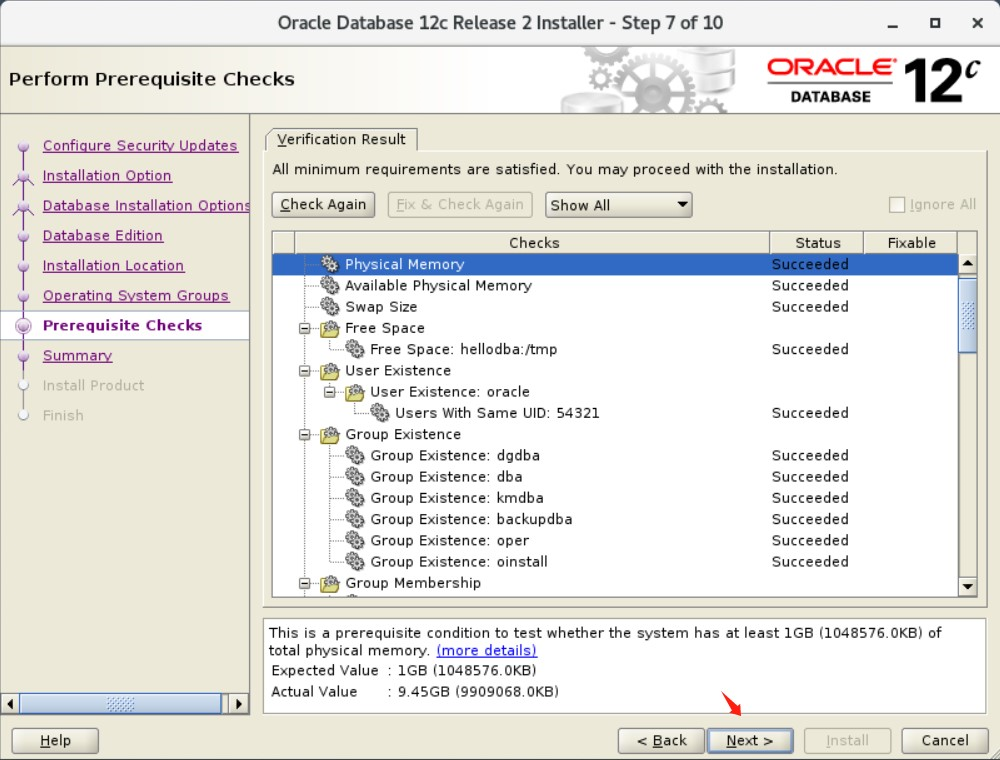The image size is (1000, 760).
Task: Click step bullet for Installation Option
Action: pos(24,176)
